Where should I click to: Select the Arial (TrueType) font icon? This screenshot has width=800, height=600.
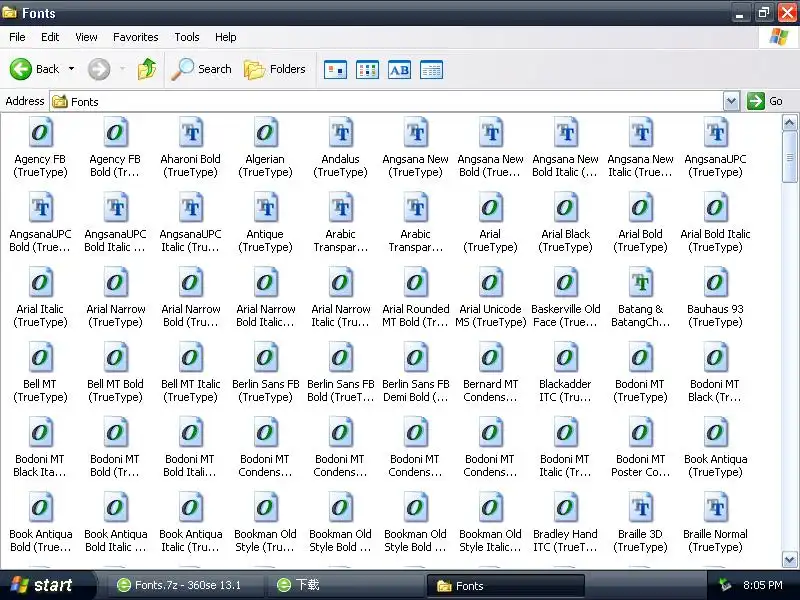click(490, 207)
